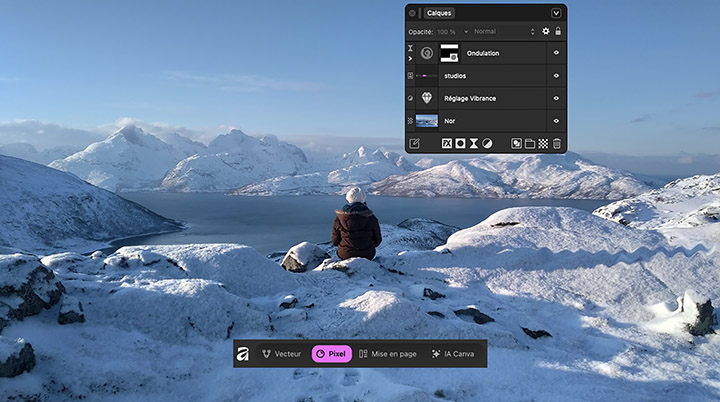
Task: Delete layer with the trash icon
Action: coord(557,143)
